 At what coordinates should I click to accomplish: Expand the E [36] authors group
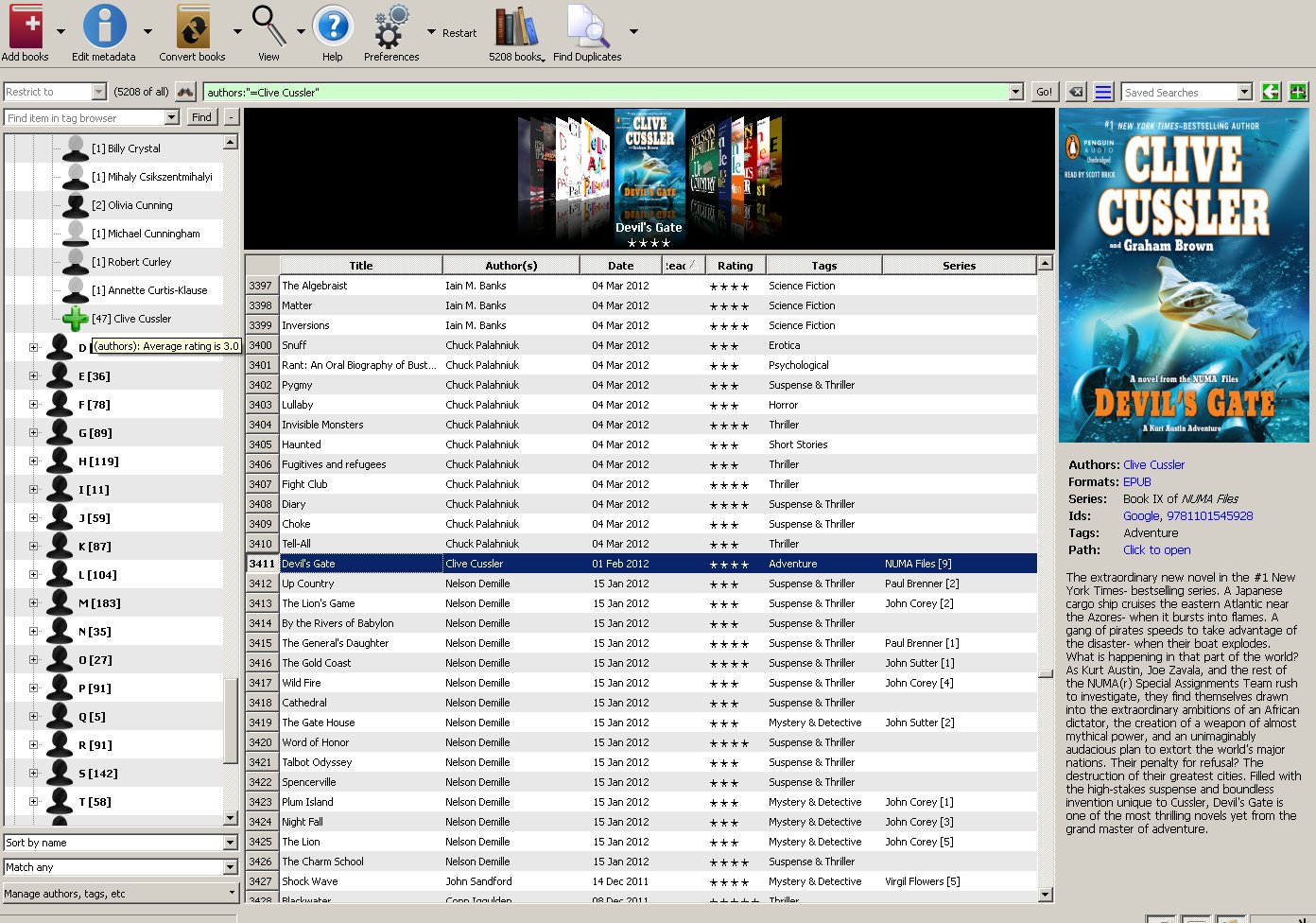tap(34, 375)
